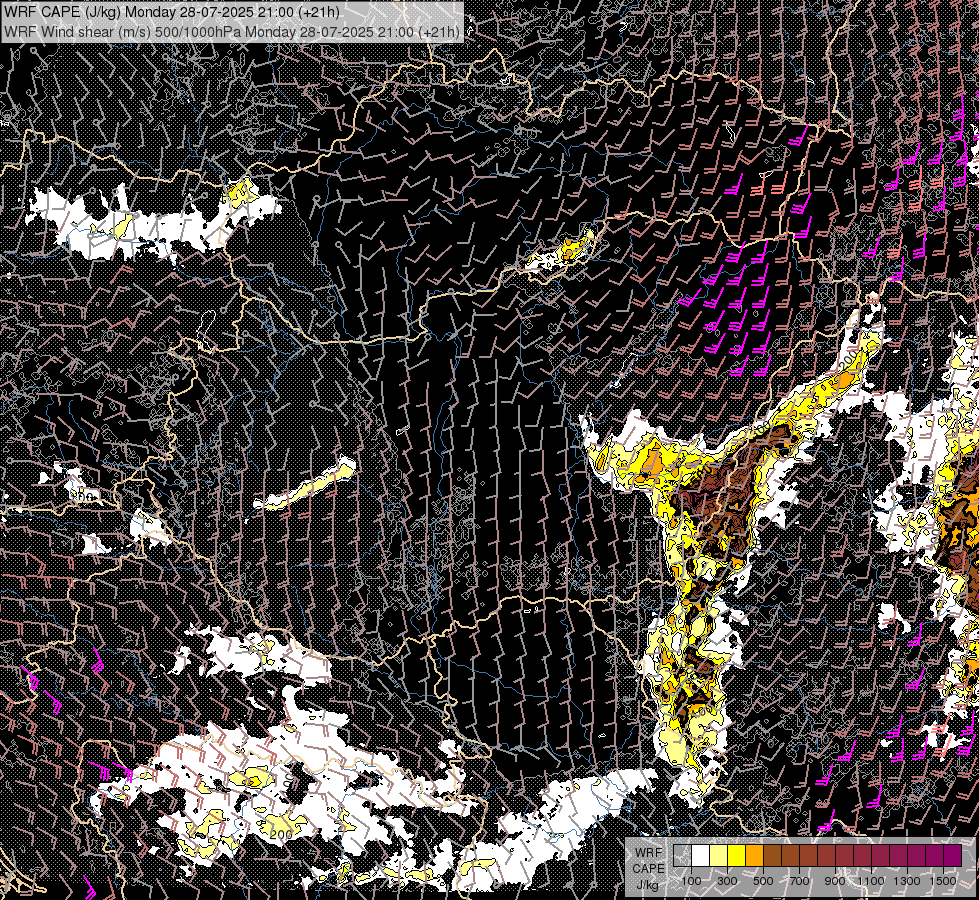Image resolution: width=979 pixels, height=900 pixels.
Task: Click the legend label 100
Action: click(x=691, y=881)
